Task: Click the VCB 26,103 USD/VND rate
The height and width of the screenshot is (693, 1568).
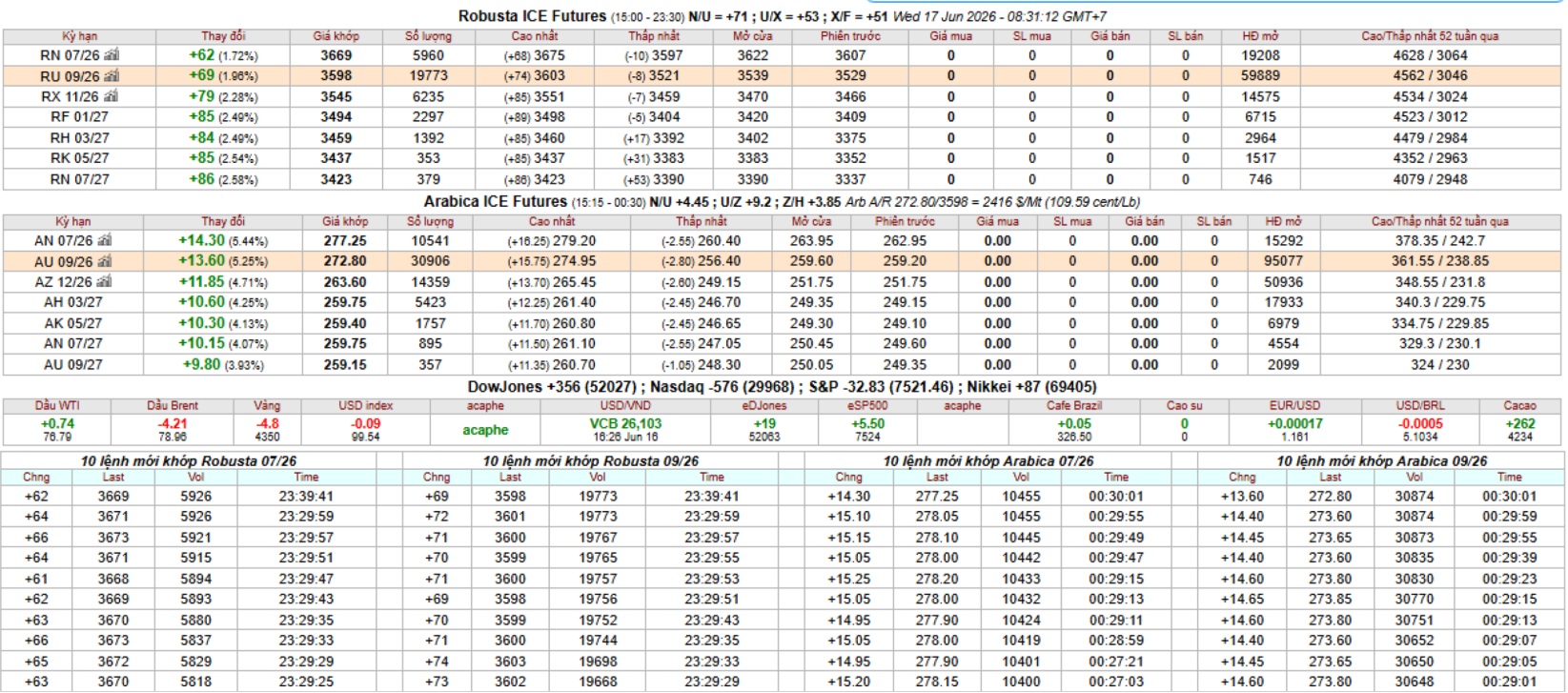Action: (x=625, y=423)
